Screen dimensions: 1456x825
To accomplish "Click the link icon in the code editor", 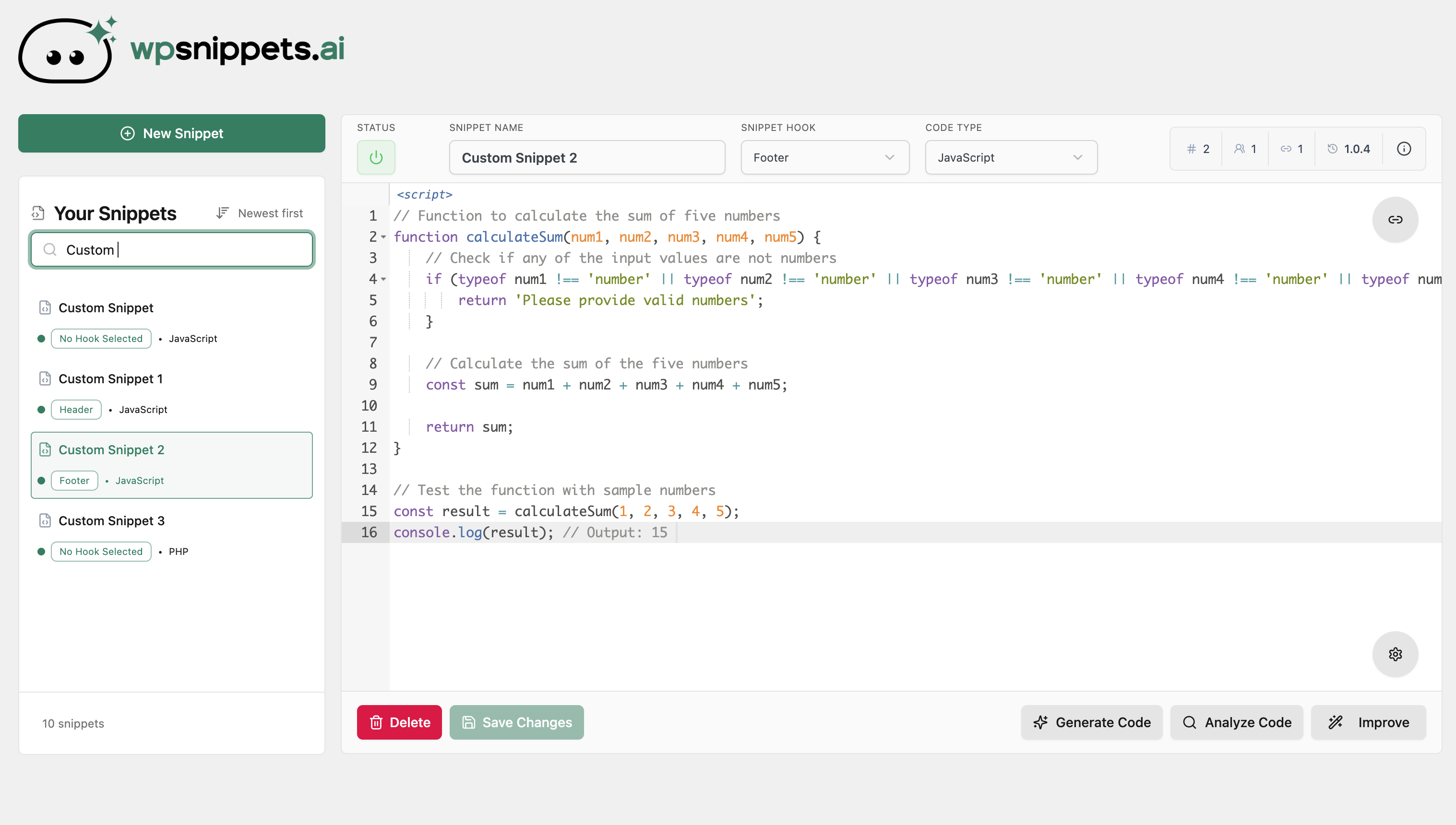I will click(x=1395, y=220).
